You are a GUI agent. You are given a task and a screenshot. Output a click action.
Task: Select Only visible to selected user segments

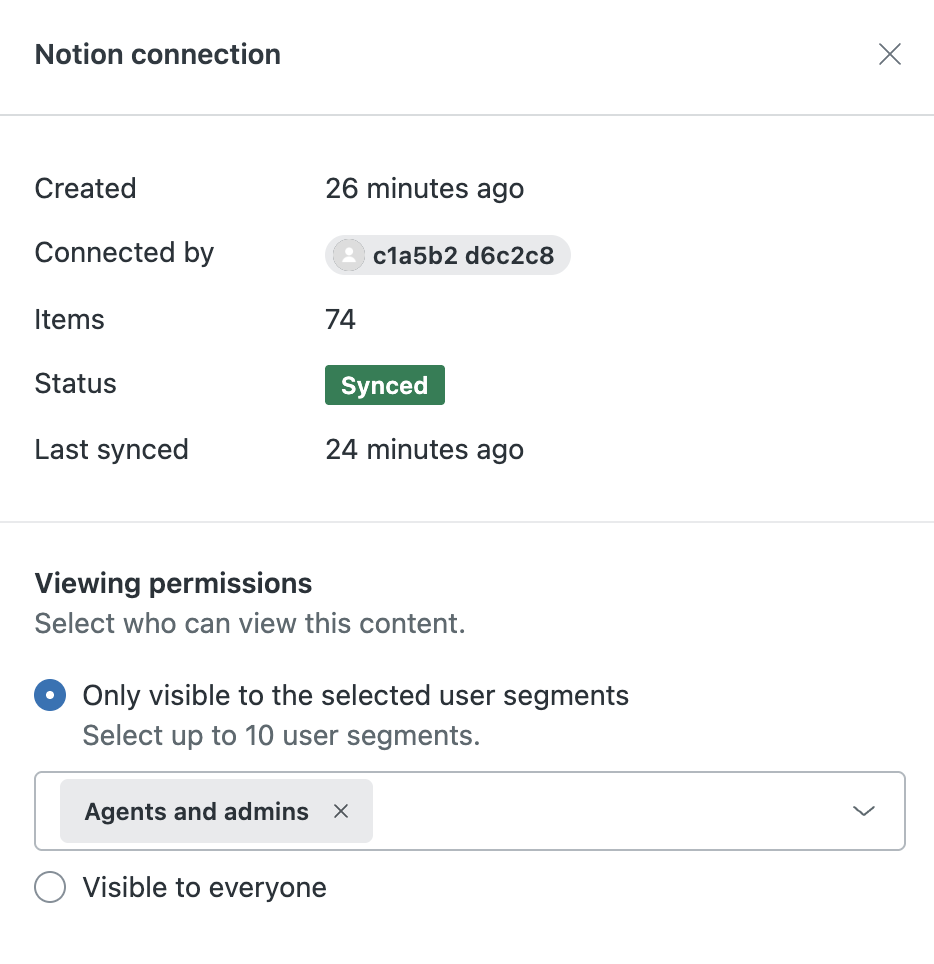tap(50, 695)
